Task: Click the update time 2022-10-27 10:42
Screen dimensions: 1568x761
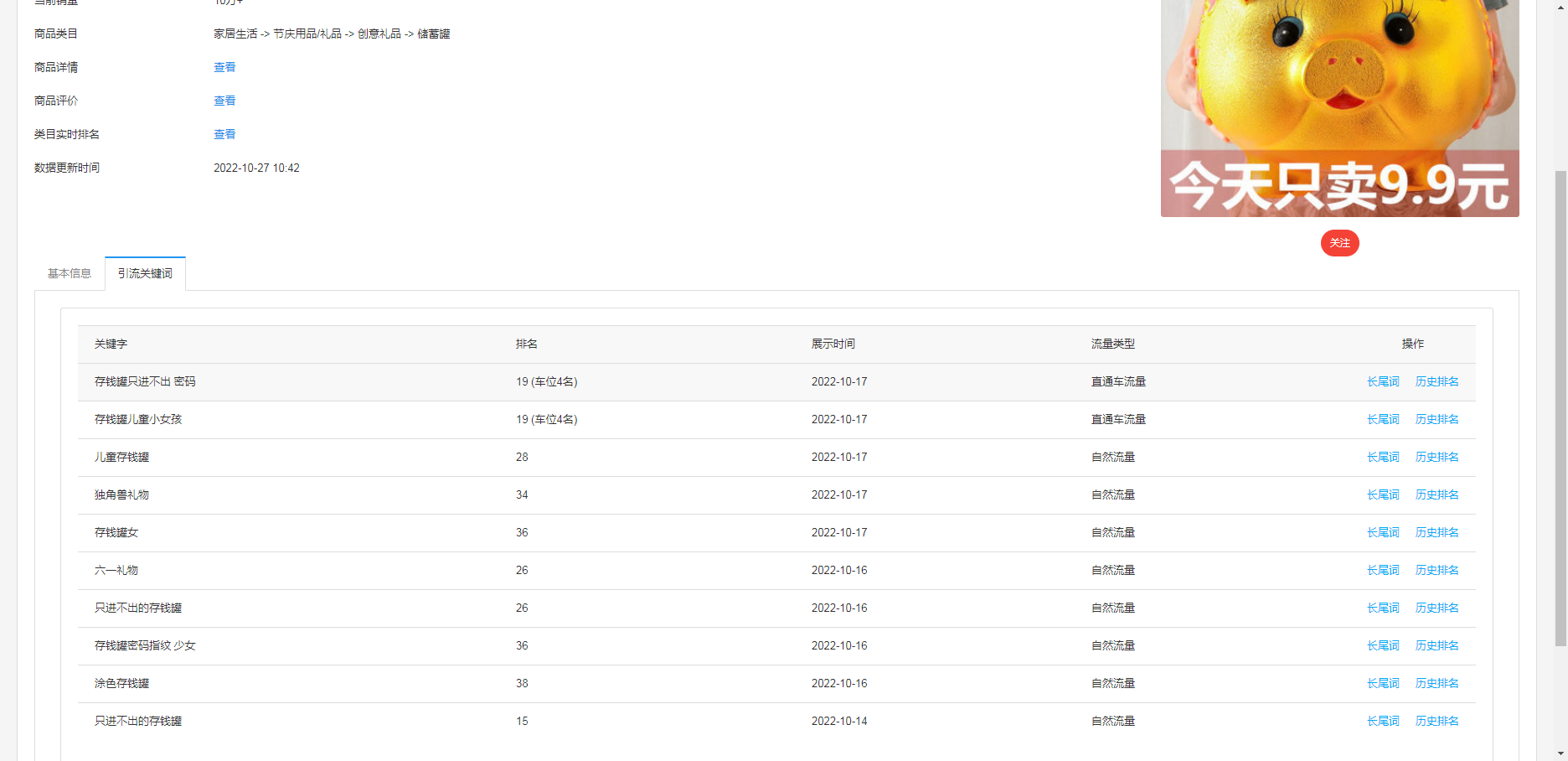Action: tap(256, 168)
